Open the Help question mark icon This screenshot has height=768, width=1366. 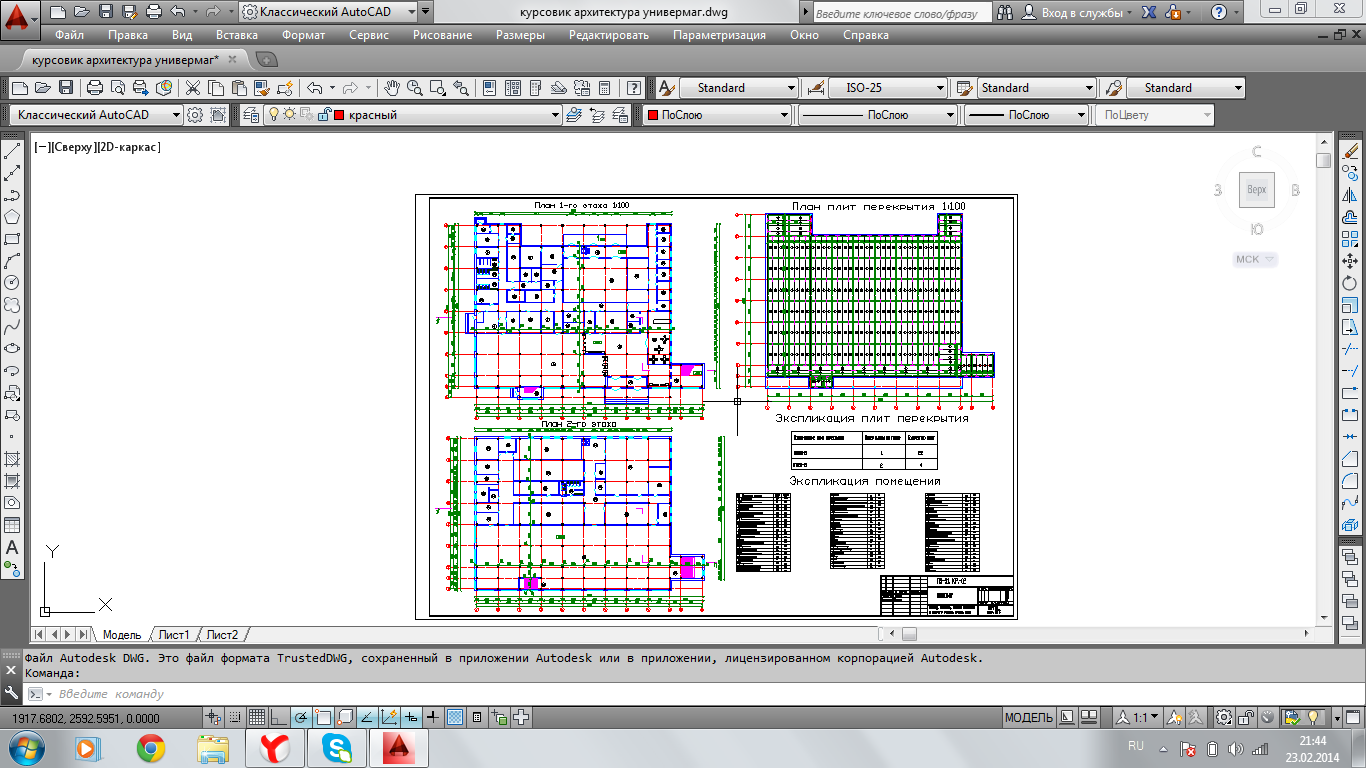pos(633,87)
